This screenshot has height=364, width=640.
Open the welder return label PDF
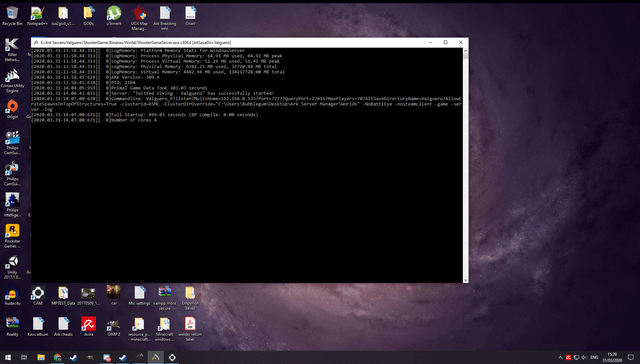(x=190, y=329)
